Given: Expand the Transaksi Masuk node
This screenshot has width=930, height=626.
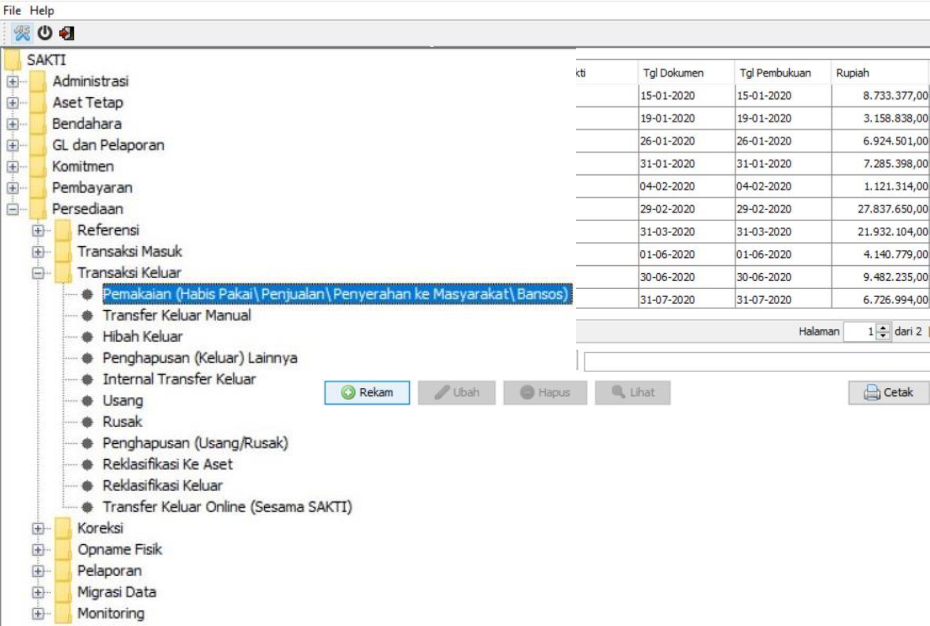Looking at the screenshot, I should click(x=38, y=251).
